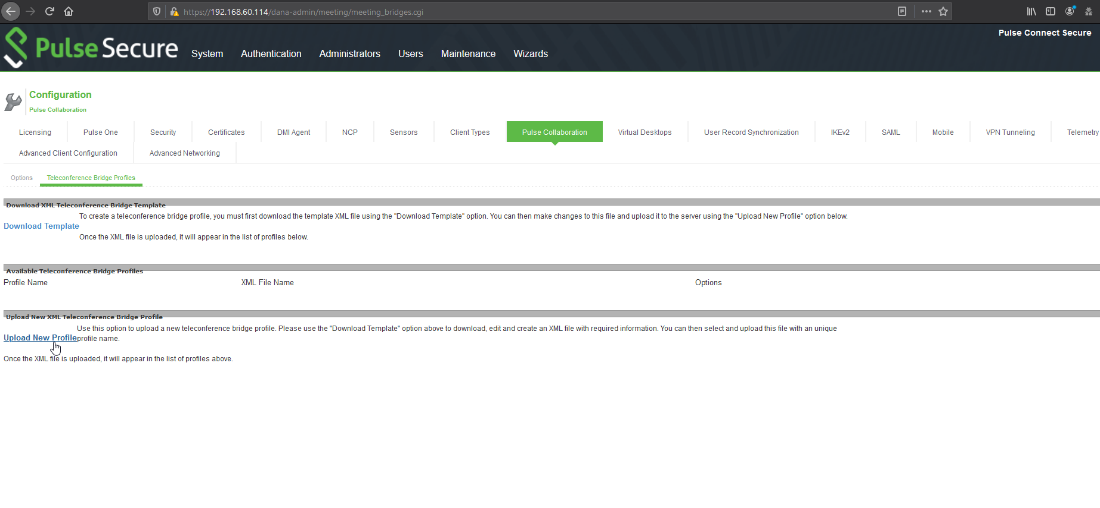Click the Pulse Collaboration subtitle under Configuration
The height and width of the screenshot is (508, 1100).
tap(58, 110)
